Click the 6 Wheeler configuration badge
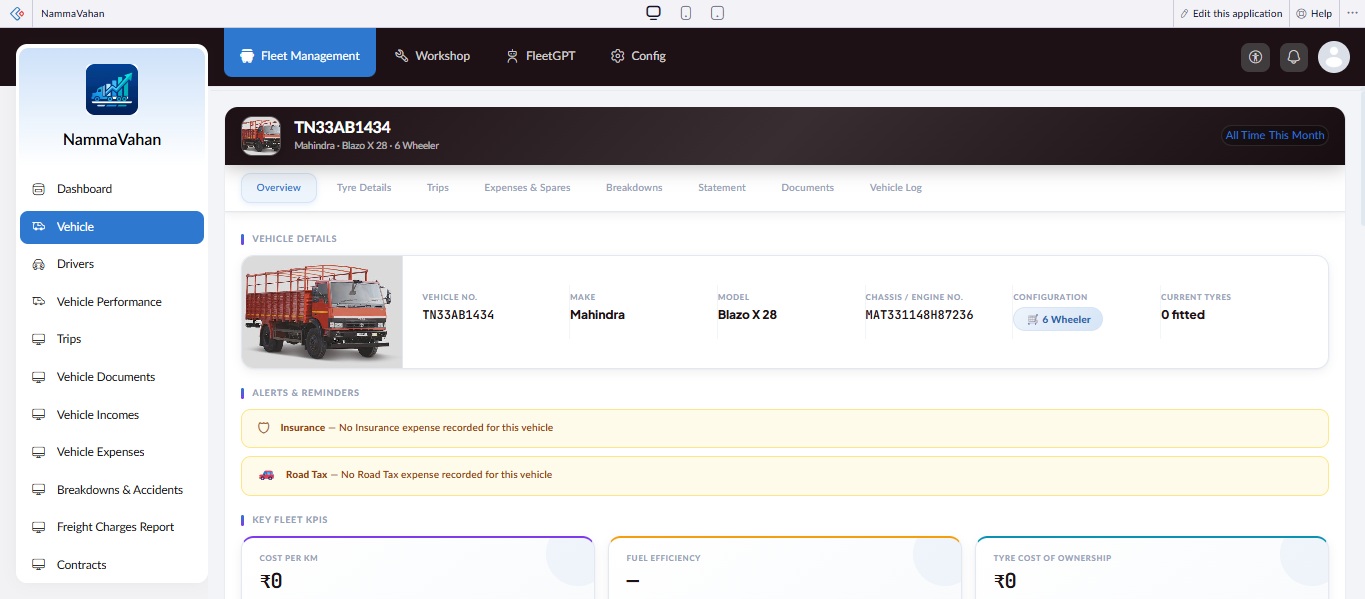Image resolution: width=1365 pixels, height=599 pixels. (x=1058, y=319)
